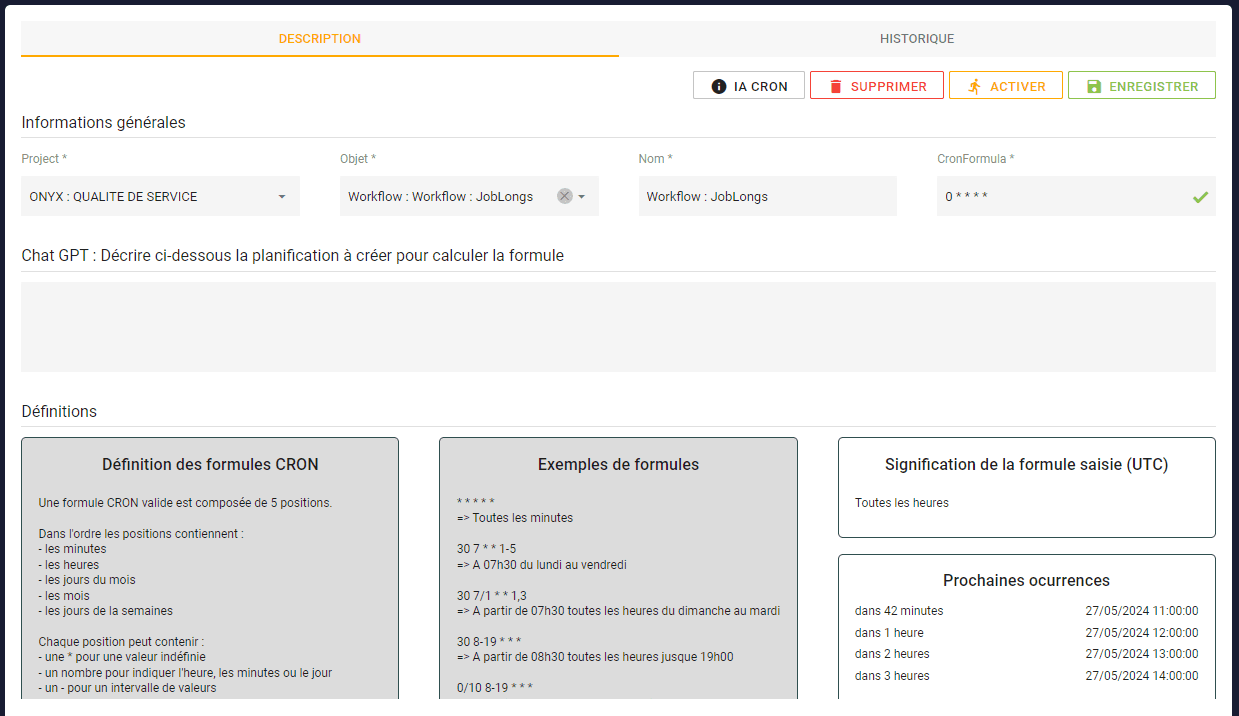The image size is (1239, 716).
Task: Clear the Objet field with the X icon
Action: tap(565, 196)
